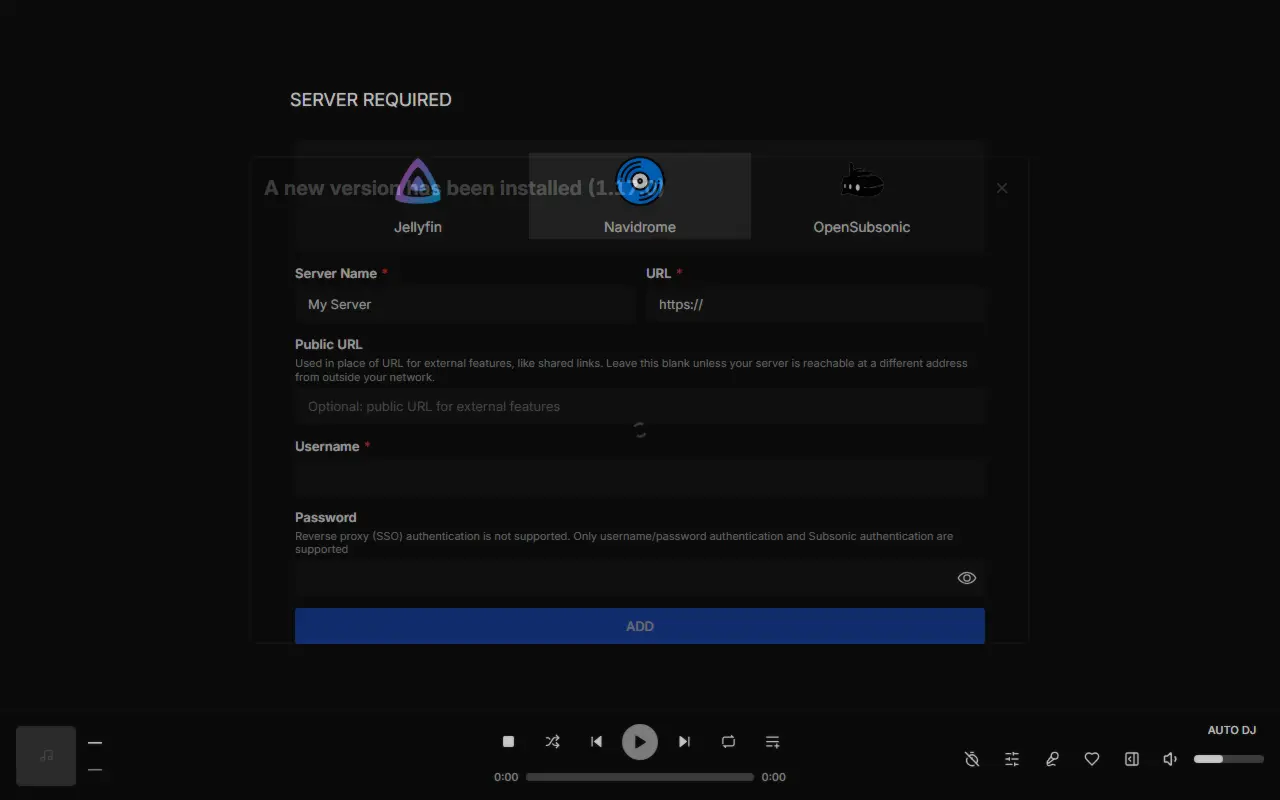Mute audio with the speaker icon
The height and width of the screenshot is (800, 1280).
pos(1170,759)
